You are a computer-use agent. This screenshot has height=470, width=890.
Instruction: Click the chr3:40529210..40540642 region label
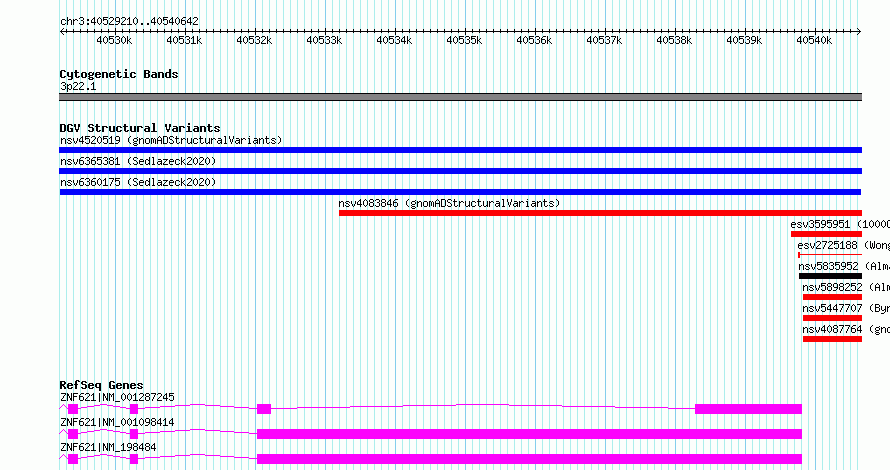tap(129, 22)
